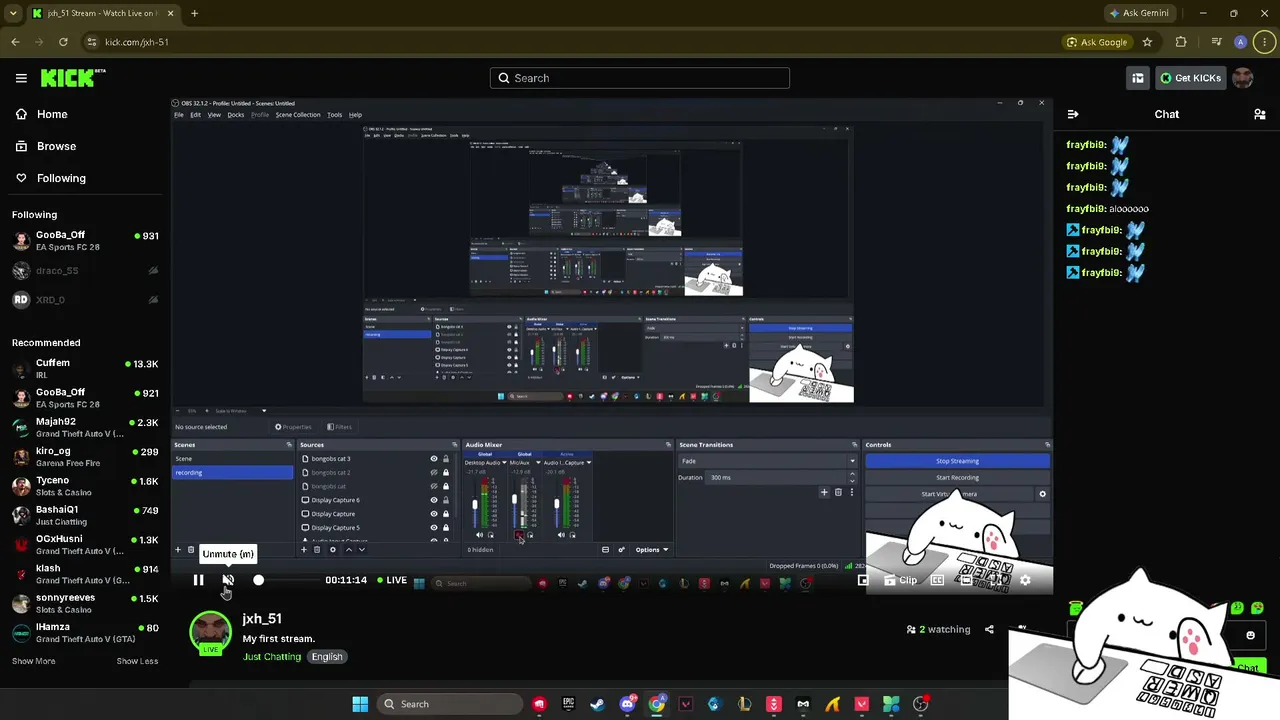1280x720 pixels.
Task: Open the profile avatar menu on Kick
Action: [1243, 78]
